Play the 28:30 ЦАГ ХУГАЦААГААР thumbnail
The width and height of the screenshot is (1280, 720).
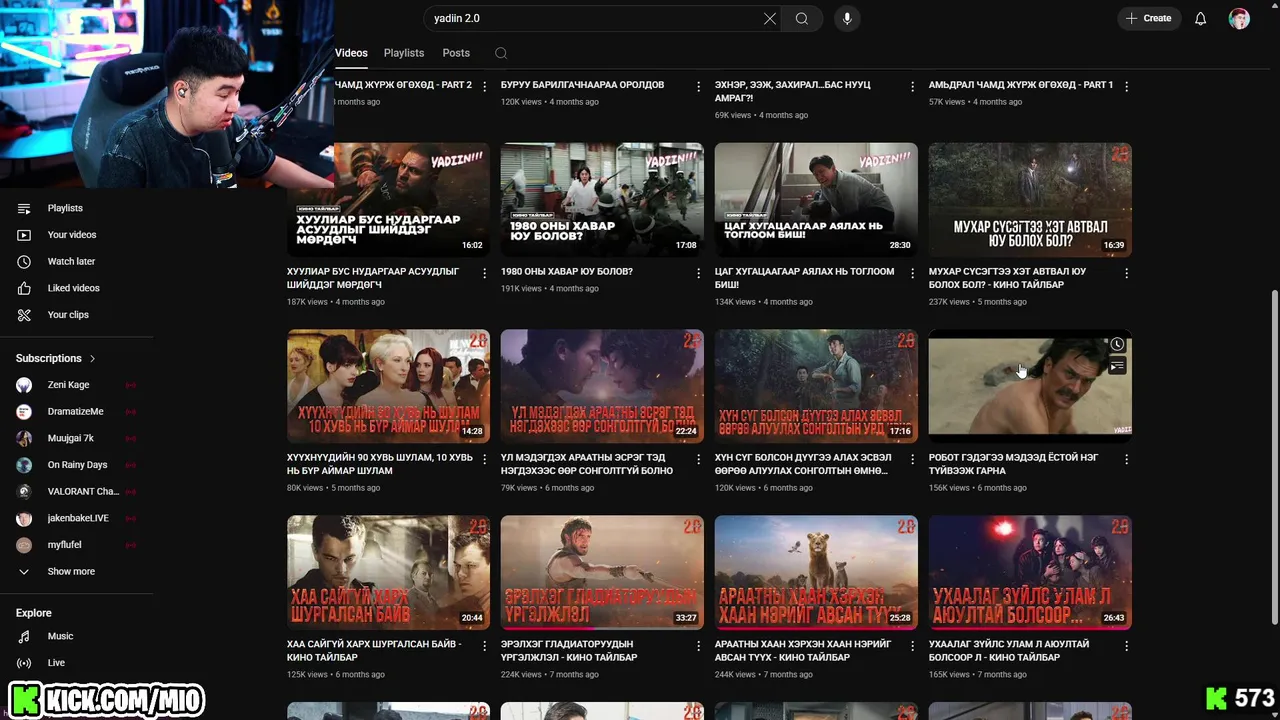816,200
